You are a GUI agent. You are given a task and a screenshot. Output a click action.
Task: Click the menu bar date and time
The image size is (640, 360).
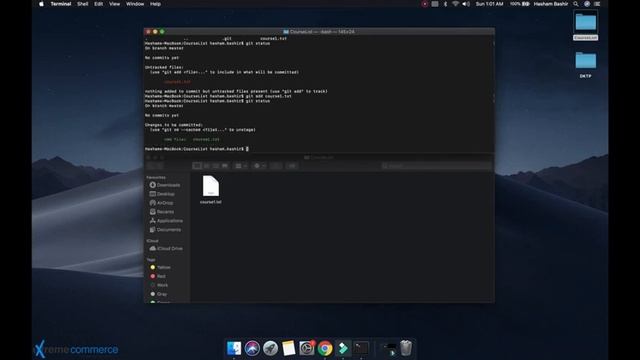(489, 4)
